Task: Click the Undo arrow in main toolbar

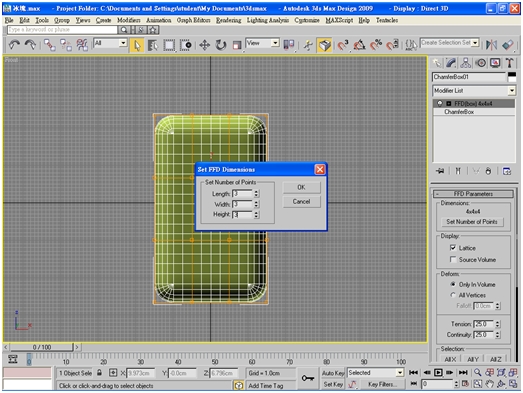Action: [x=14, y=44]
